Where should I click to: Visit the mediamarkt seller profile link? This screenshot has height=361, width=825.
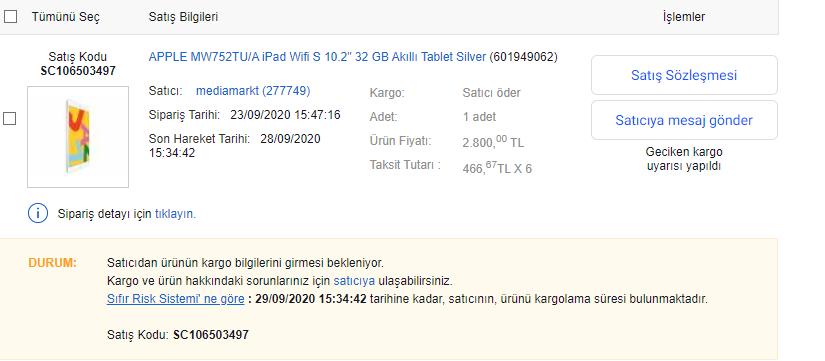click(x=253, y=91)
